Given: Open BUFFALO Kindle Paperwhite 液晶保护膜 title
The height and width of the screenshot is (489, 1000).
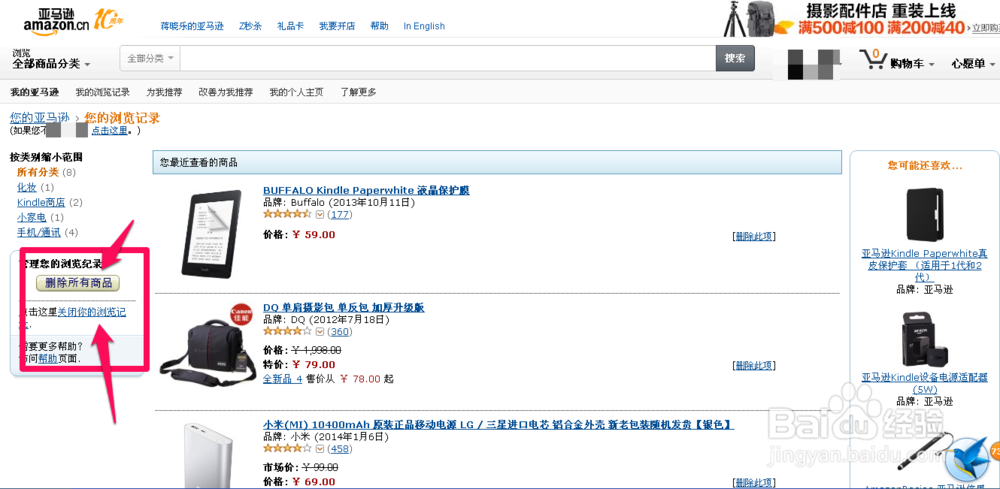Looking at the screenshot, I should (x=366, y=191).
